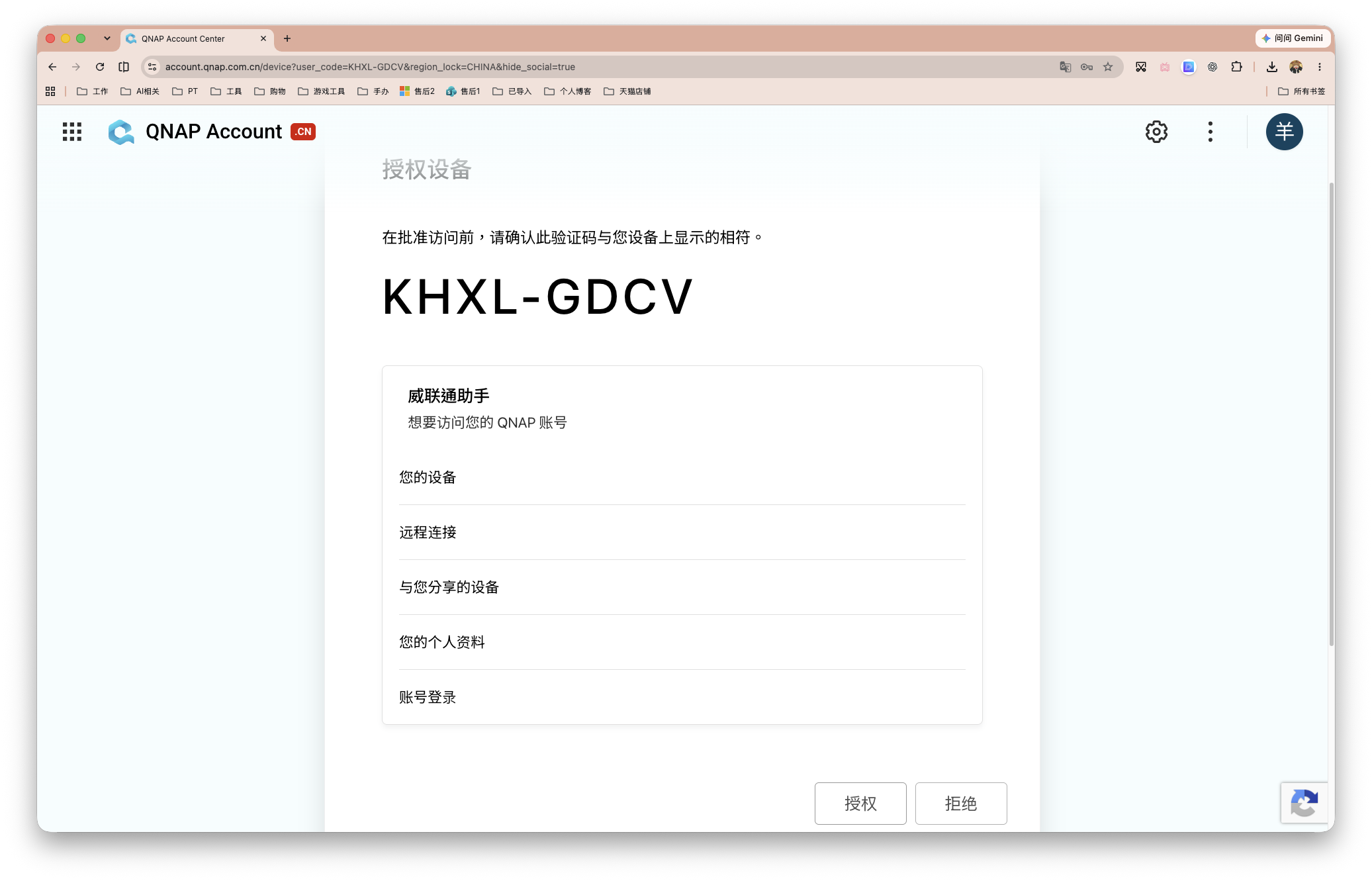Viewport: 1372px width, 881px height.
Task: Click the 授权 authorize button
Action: (860, 803)
